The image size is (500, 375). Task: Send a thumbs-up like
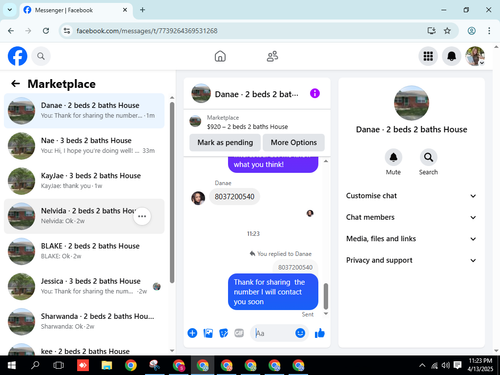[320, 333]
